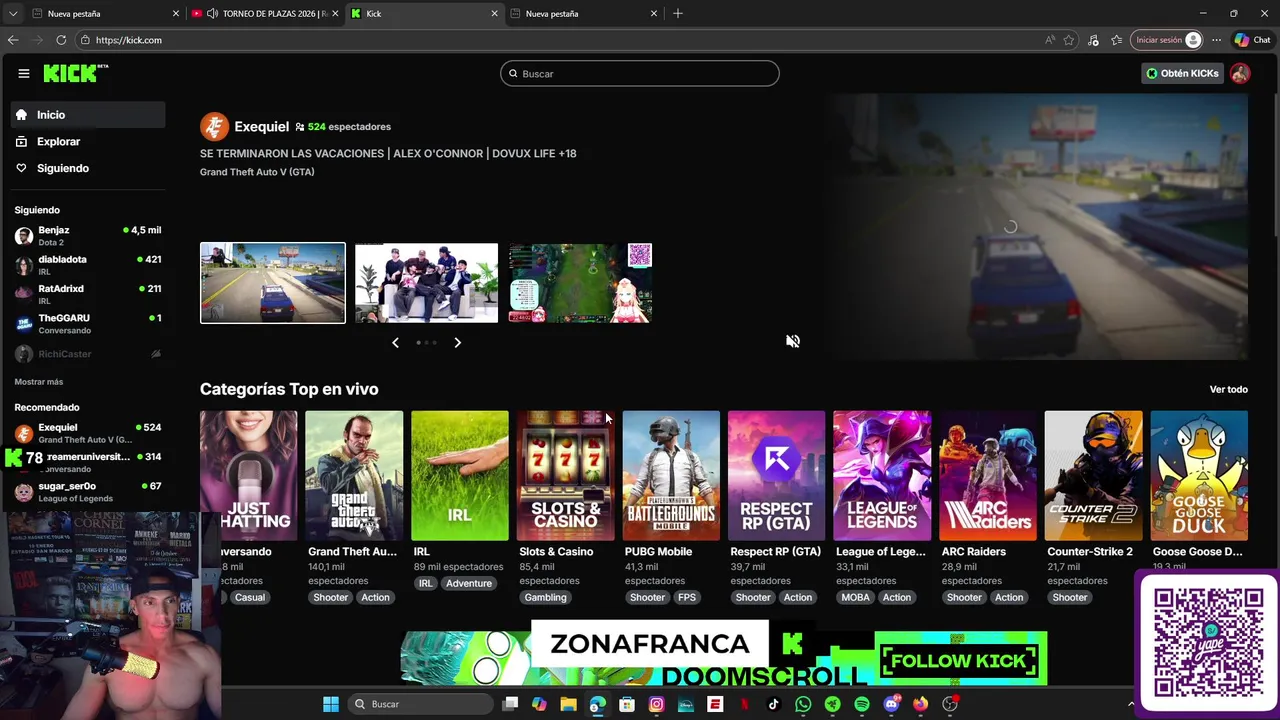Open Copilot Chat in browser toolbar
Screen dimensions: 1280x720
[x=1252, y=40]
